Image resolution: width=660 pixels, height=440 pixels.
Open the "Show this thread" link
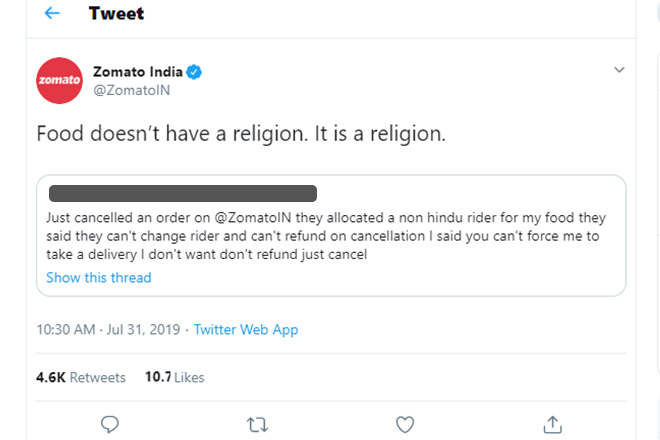(98, 277)
